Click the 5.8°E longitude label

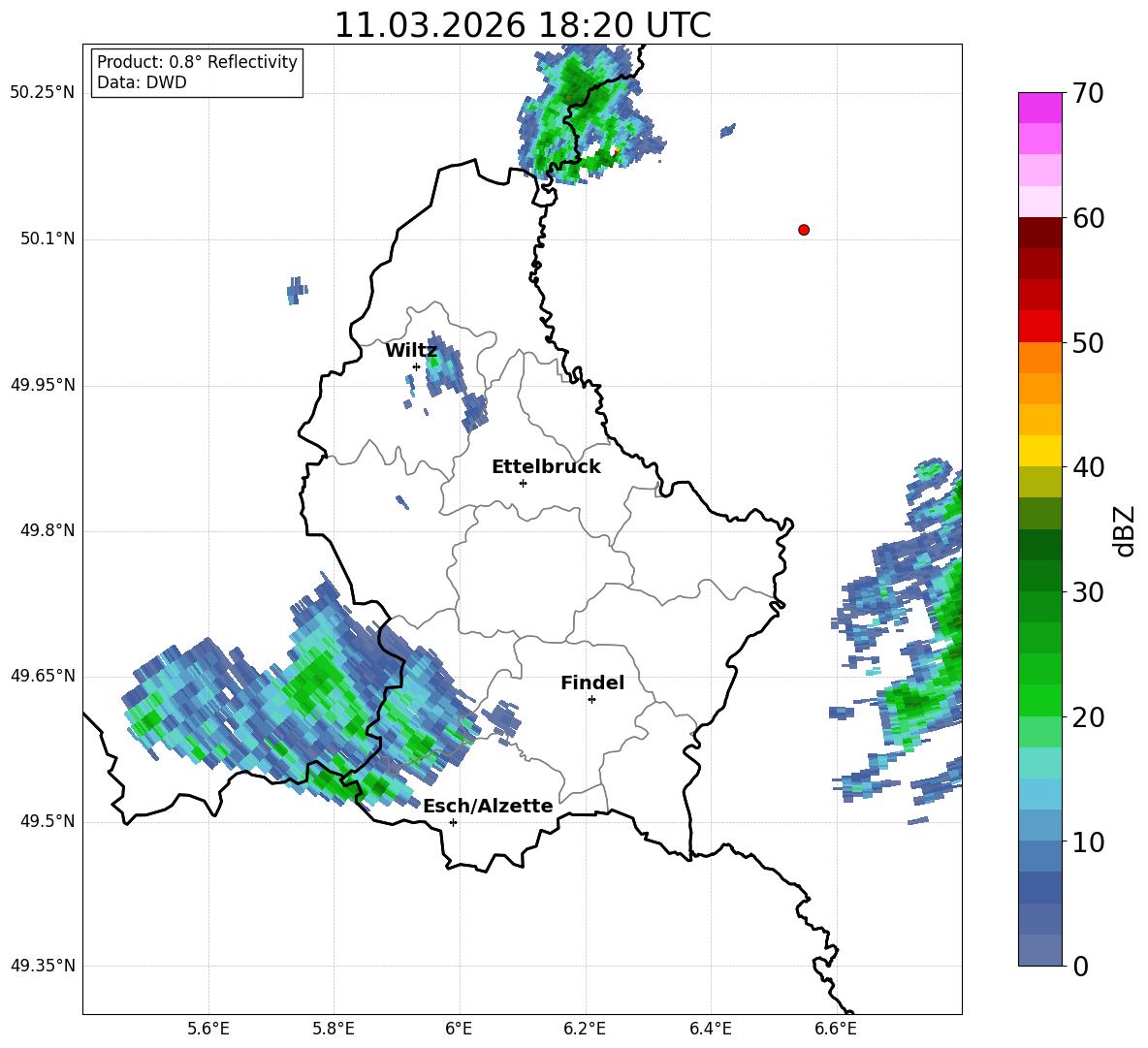[334, 1029]
